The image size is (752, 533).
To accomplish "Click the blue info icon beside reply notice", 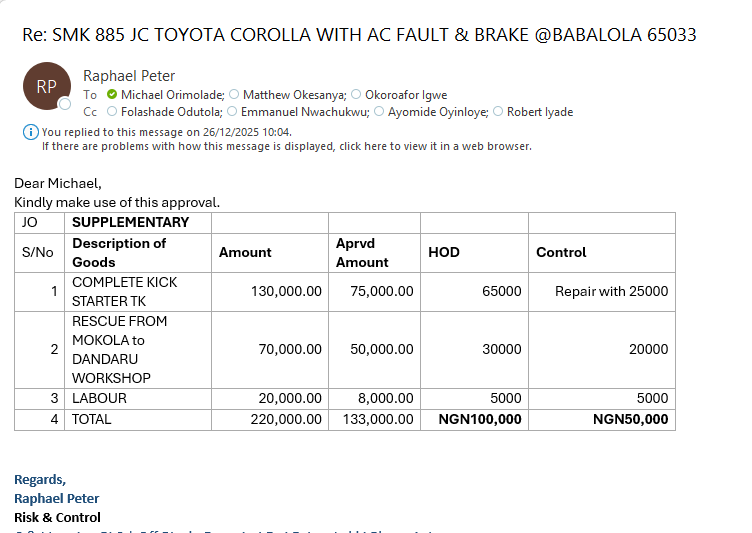I will pos(31,132).
